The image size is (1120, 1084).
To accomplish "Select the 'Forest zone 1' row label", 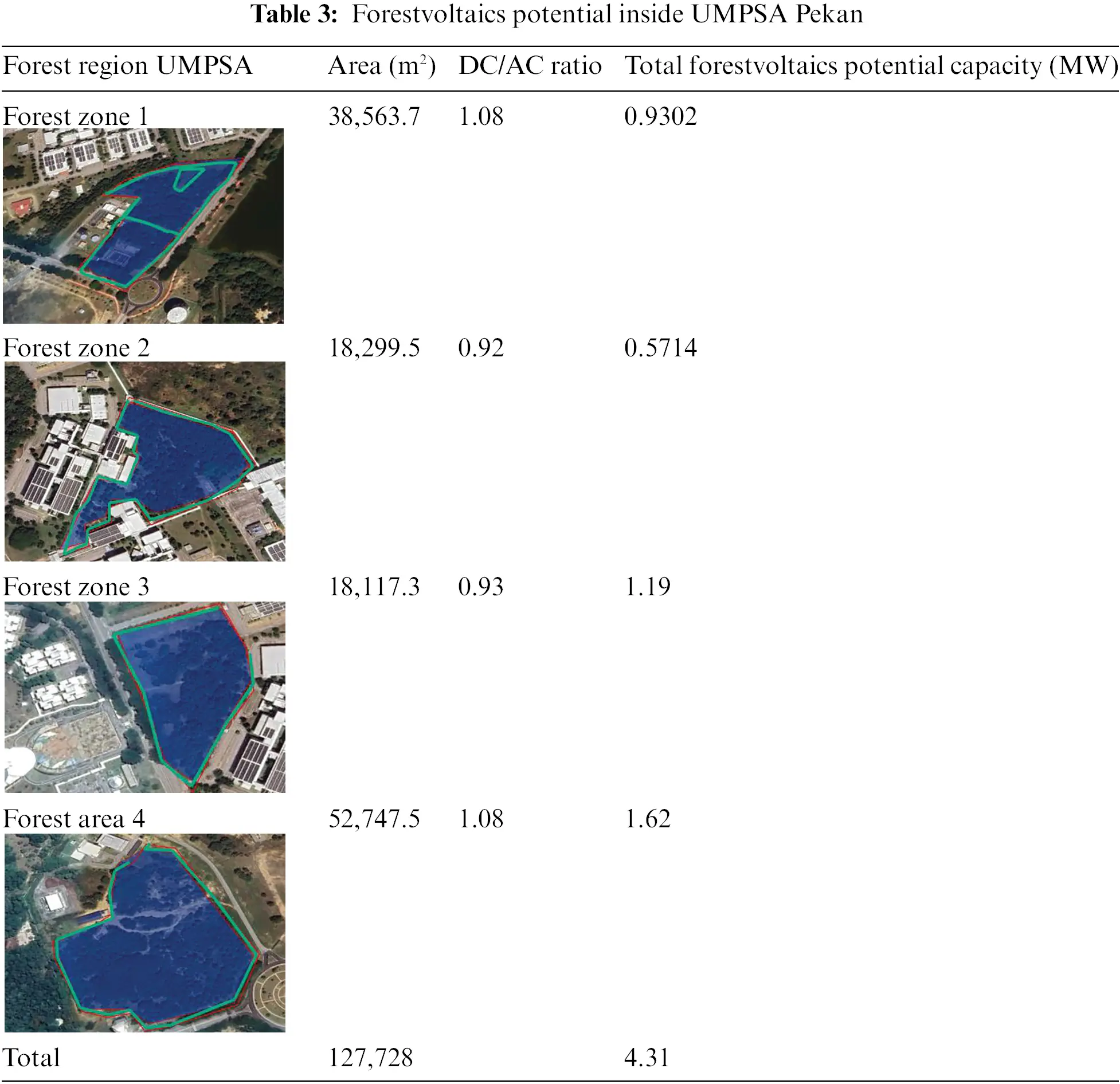I will pos(76,117).
